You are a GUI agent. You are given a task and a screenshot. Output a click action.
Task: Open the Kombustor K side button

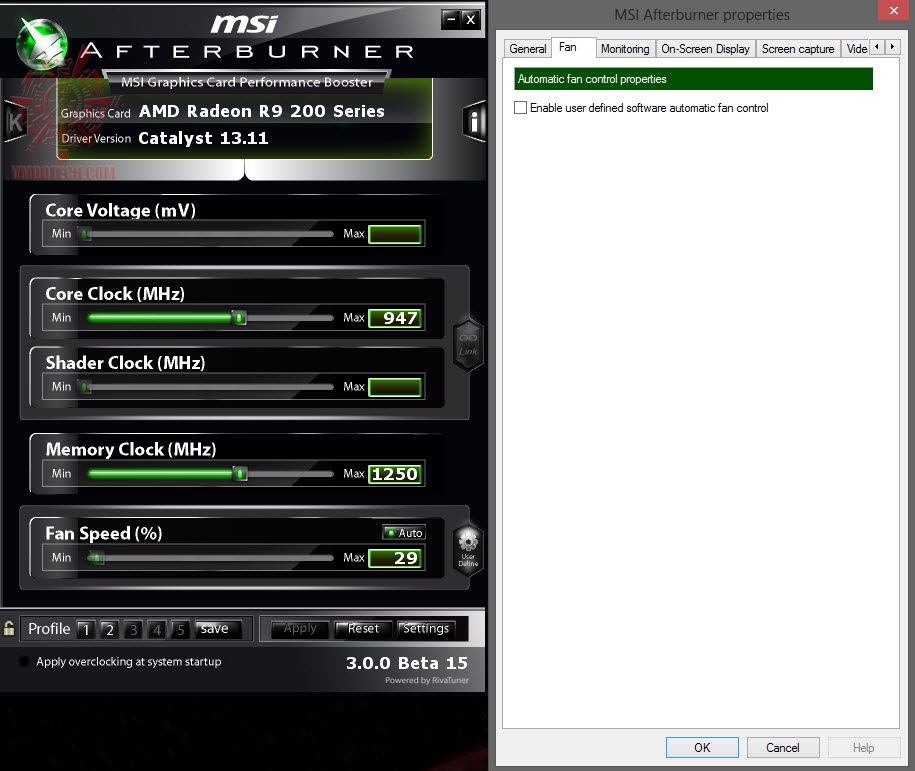[x=14, y=122]
